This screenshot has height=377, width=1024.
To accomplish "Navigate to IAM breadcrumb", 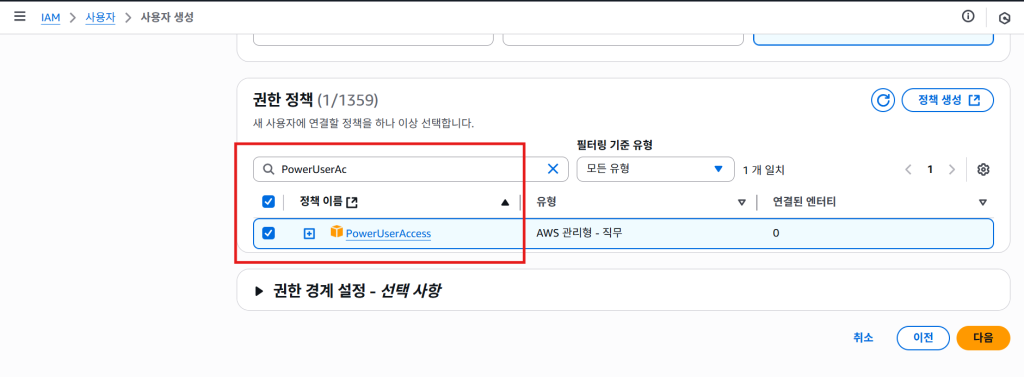I will 50,18.
